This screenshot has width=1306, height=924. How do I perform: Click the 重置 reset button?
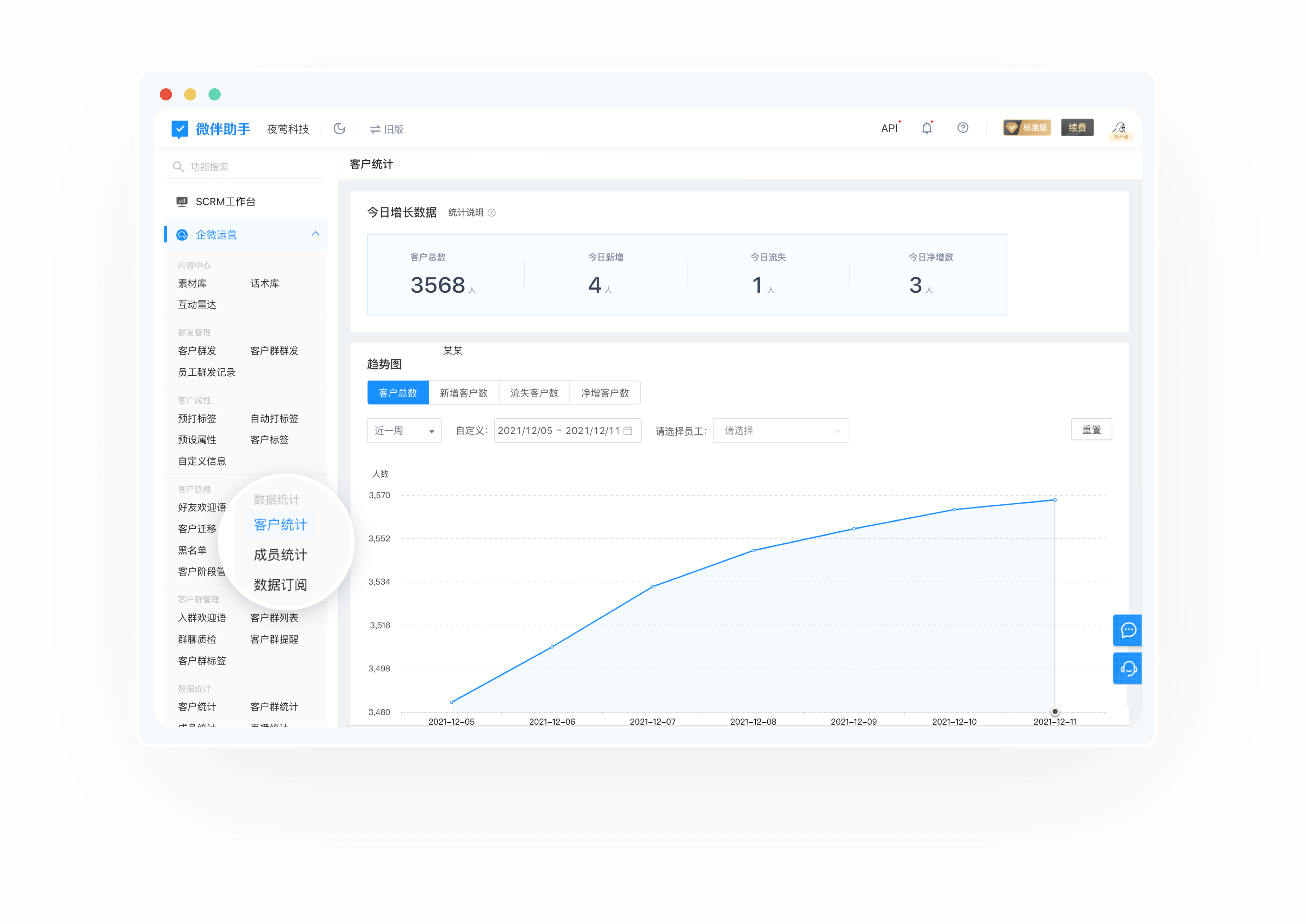pos(1091,430)
